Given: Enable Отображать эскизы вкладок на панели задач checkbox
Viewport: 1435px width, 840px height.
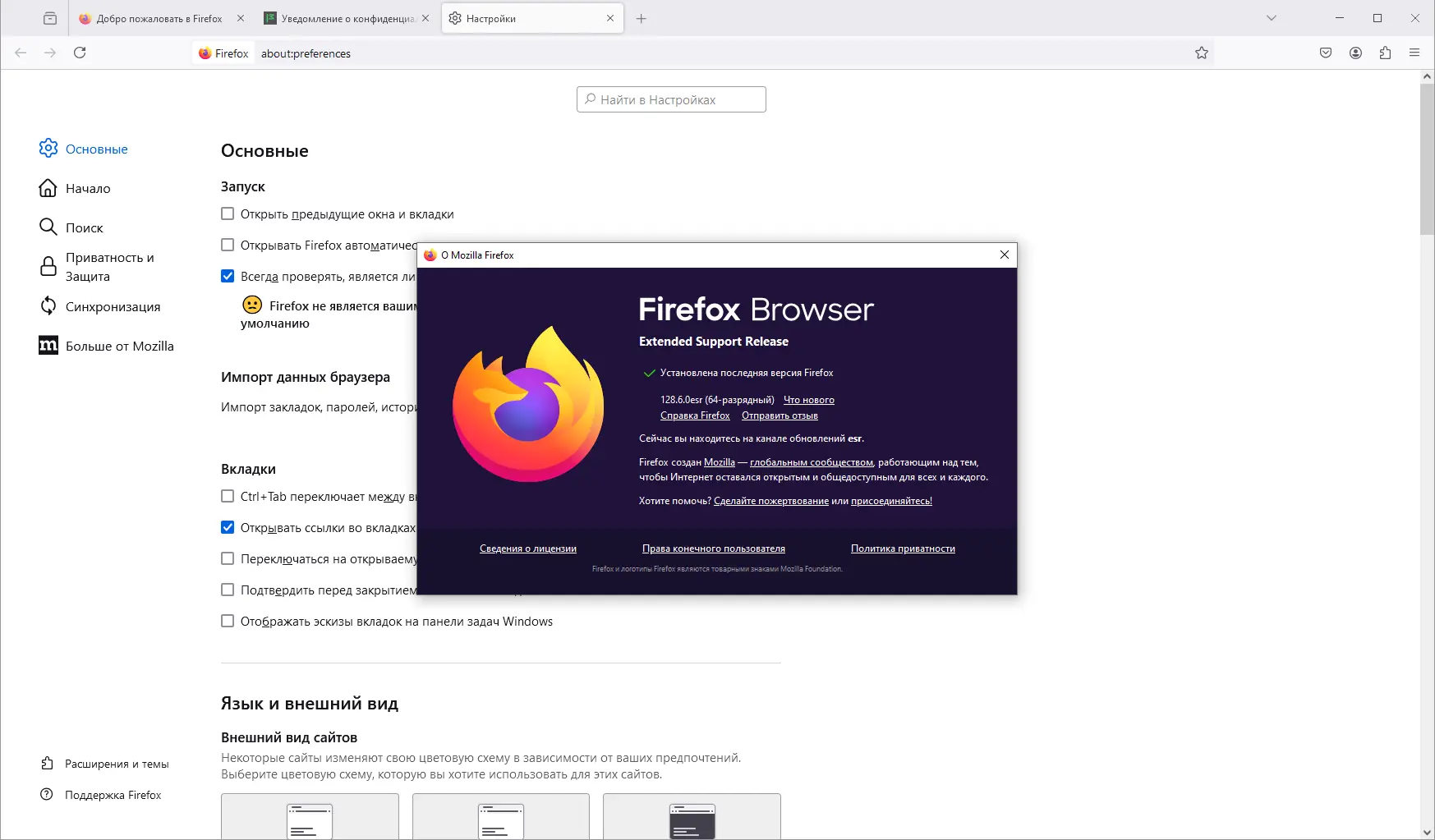Looking at the screenshot, I should (228, 621).
